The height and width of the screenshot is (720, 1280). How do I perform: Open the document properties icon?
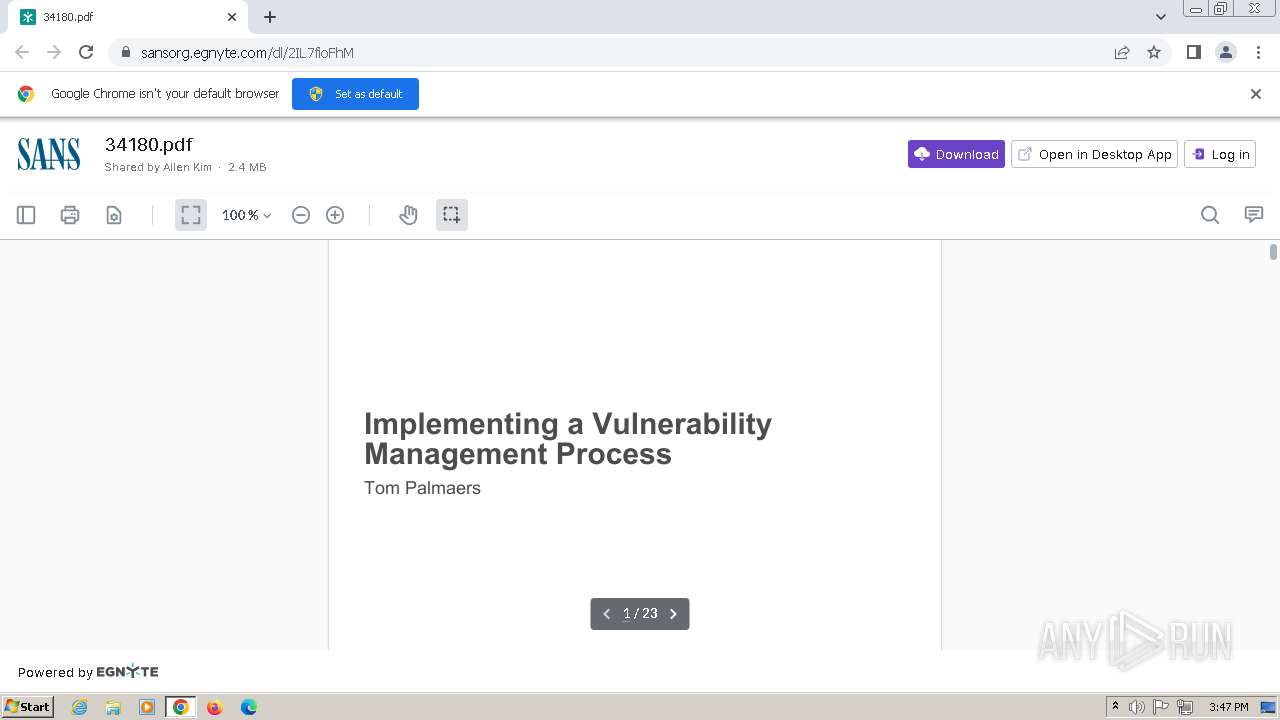(x=114, y=215)
